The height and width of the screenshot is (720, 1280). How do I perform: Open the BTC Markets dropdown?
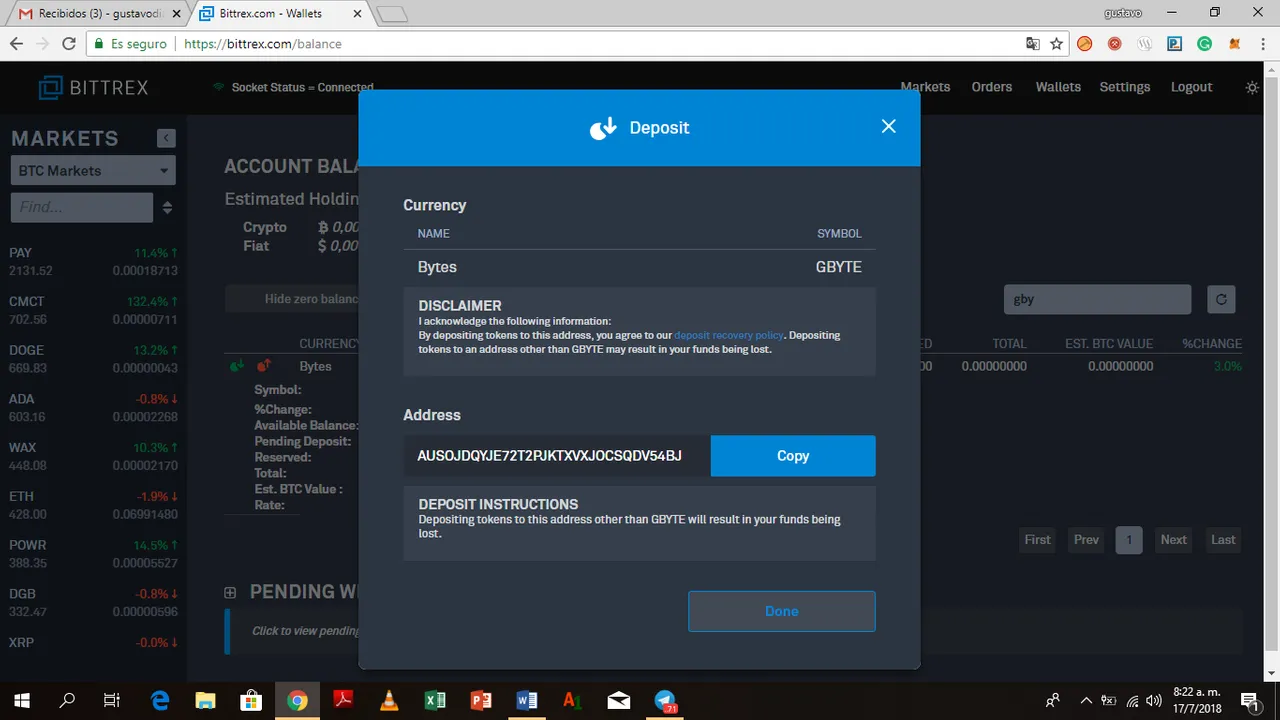pyautogui.click(x=93, y=171)
